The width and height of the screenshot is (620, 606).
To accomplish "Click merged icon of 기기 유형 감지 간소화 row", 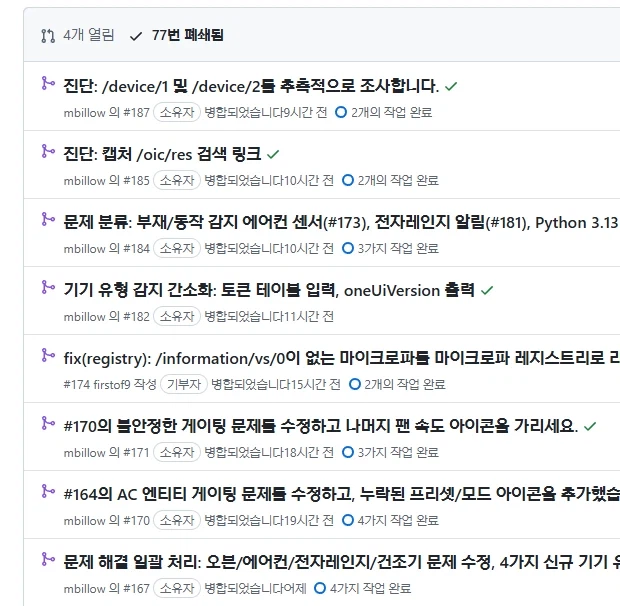I will pos(48,287).
